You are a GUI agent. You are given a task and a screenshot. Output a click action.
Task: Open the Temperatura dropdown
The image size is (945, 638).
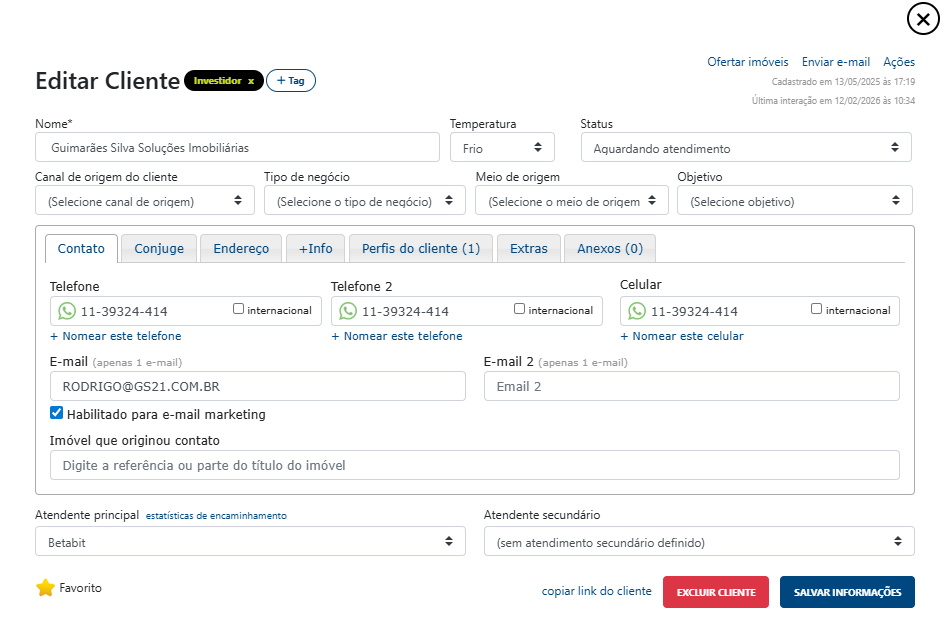click(x=502, y=148)
